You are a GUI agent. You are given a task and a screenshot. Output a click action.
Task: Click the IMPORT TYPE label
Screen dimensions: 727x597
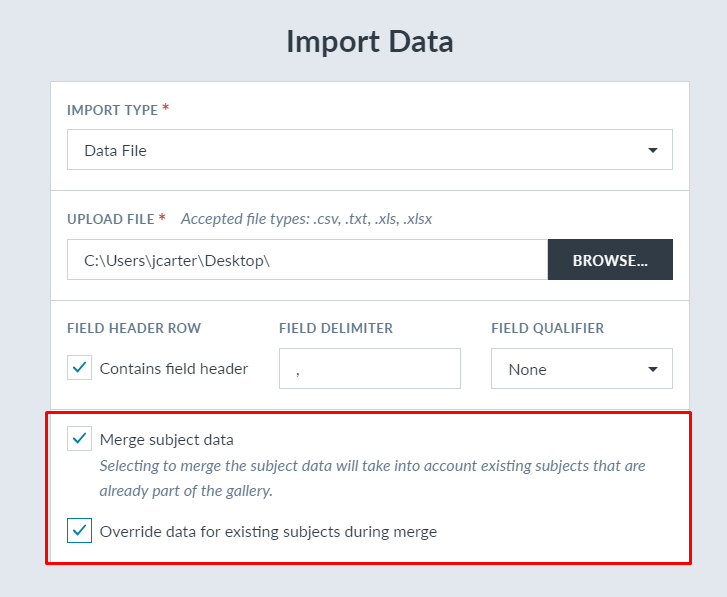pyautogui.click(x=113, y=110)
